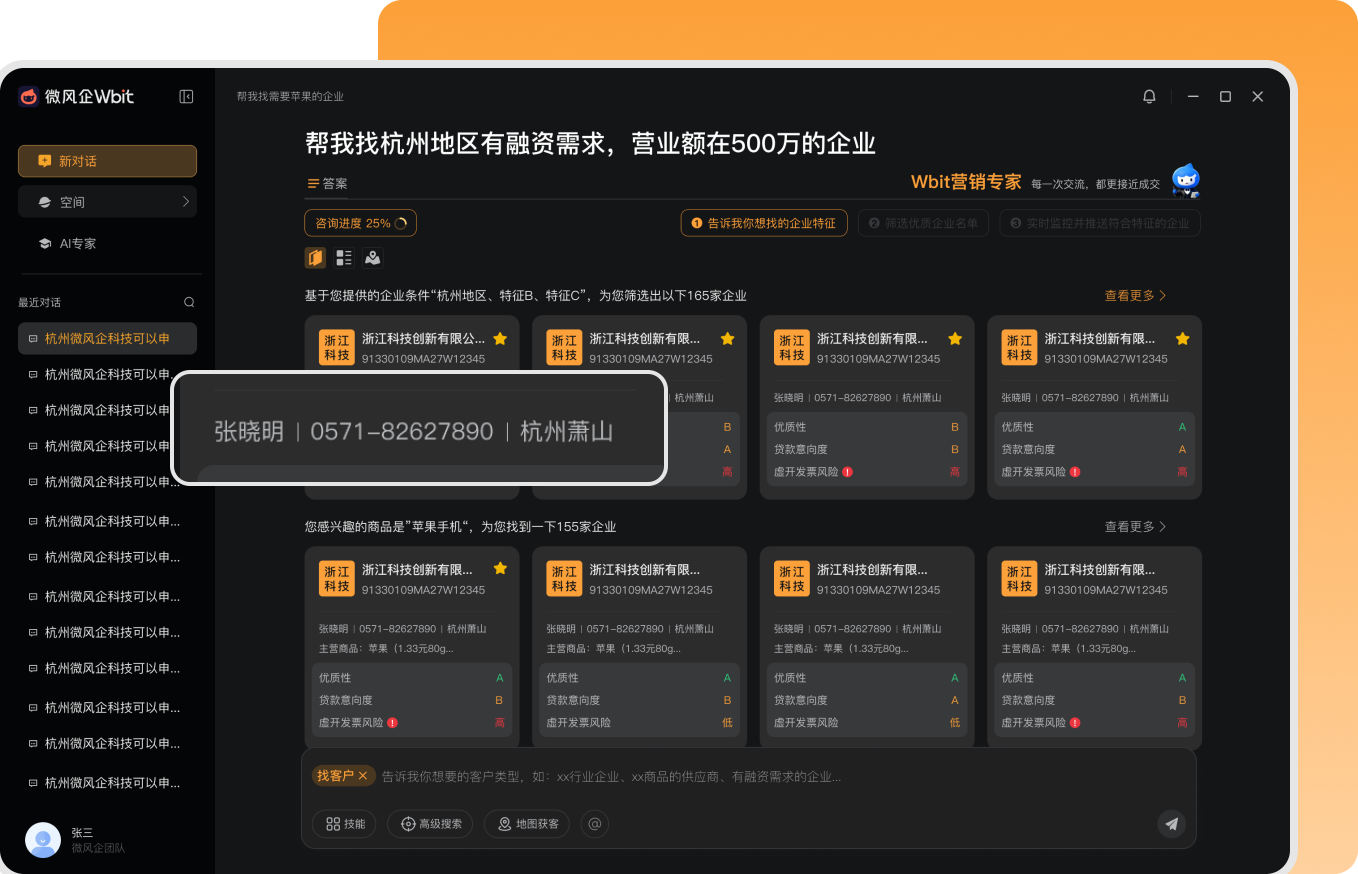Expand 查看更多 for the 165 companies list
The width and height of the screenshot is (1358, 874).
point(1135,296)
